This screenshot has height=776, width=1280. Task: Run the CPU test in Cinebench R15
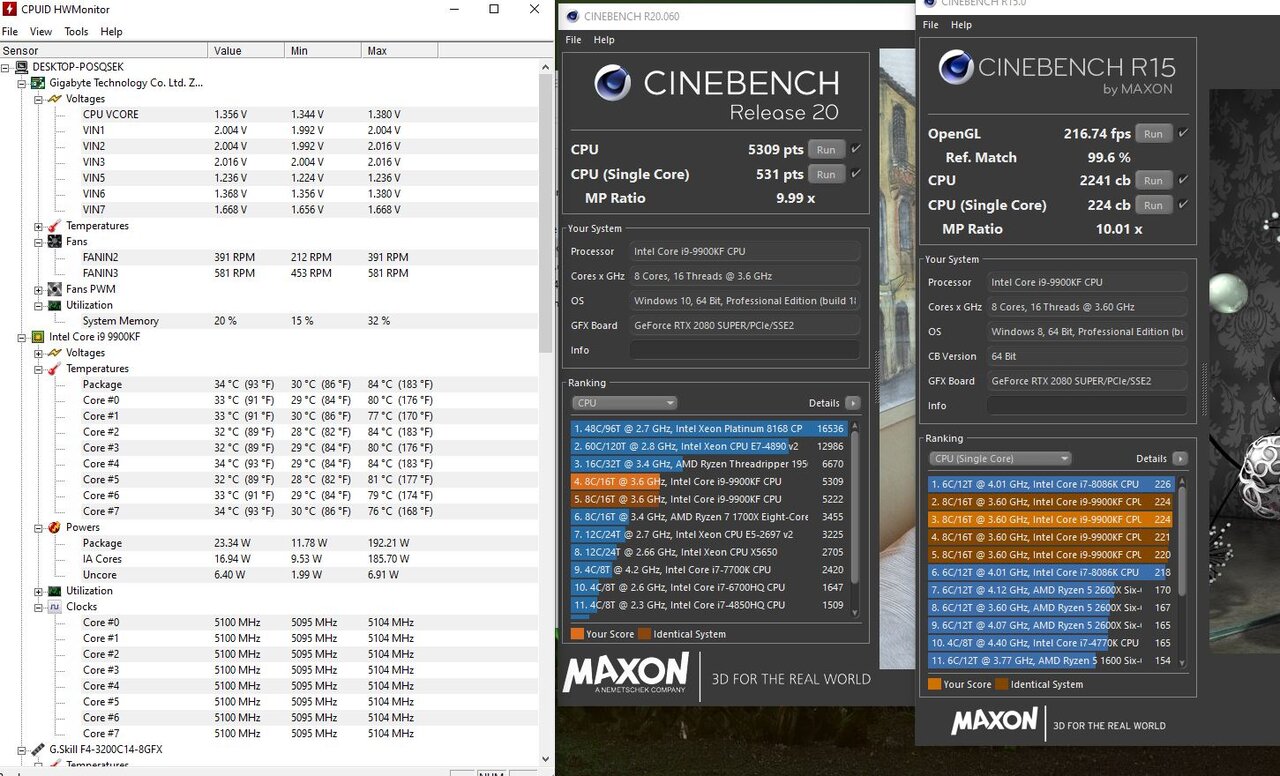coord(1153,180)
